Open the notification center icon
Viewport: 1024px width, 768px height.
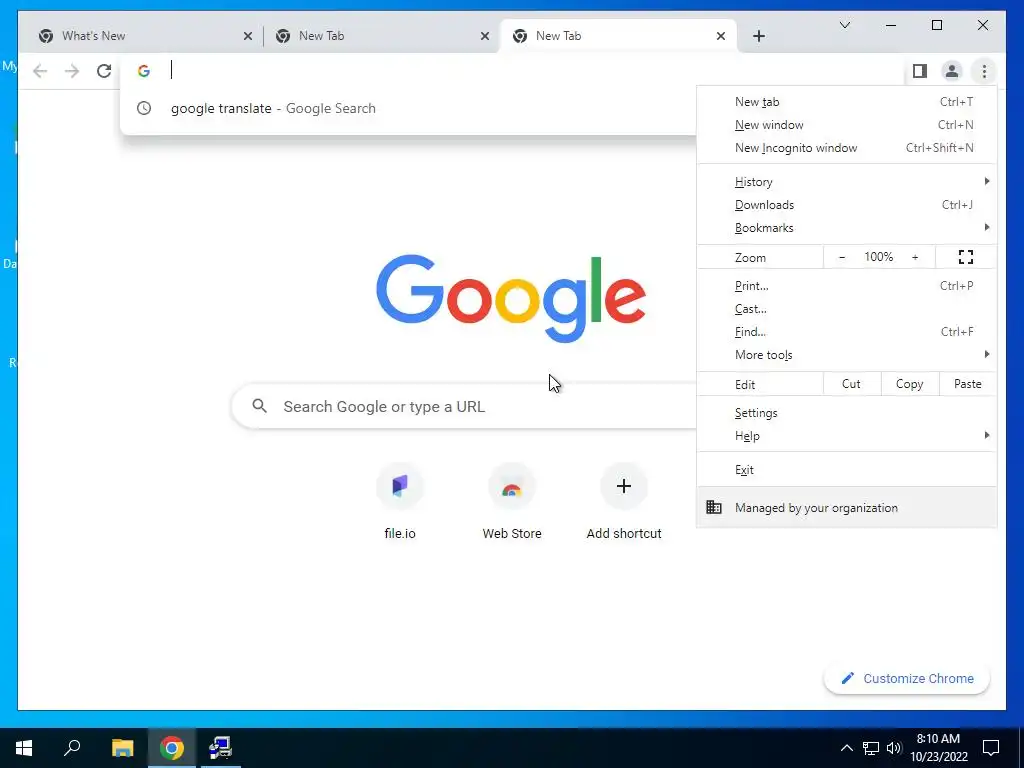click(x=991, y=748)
